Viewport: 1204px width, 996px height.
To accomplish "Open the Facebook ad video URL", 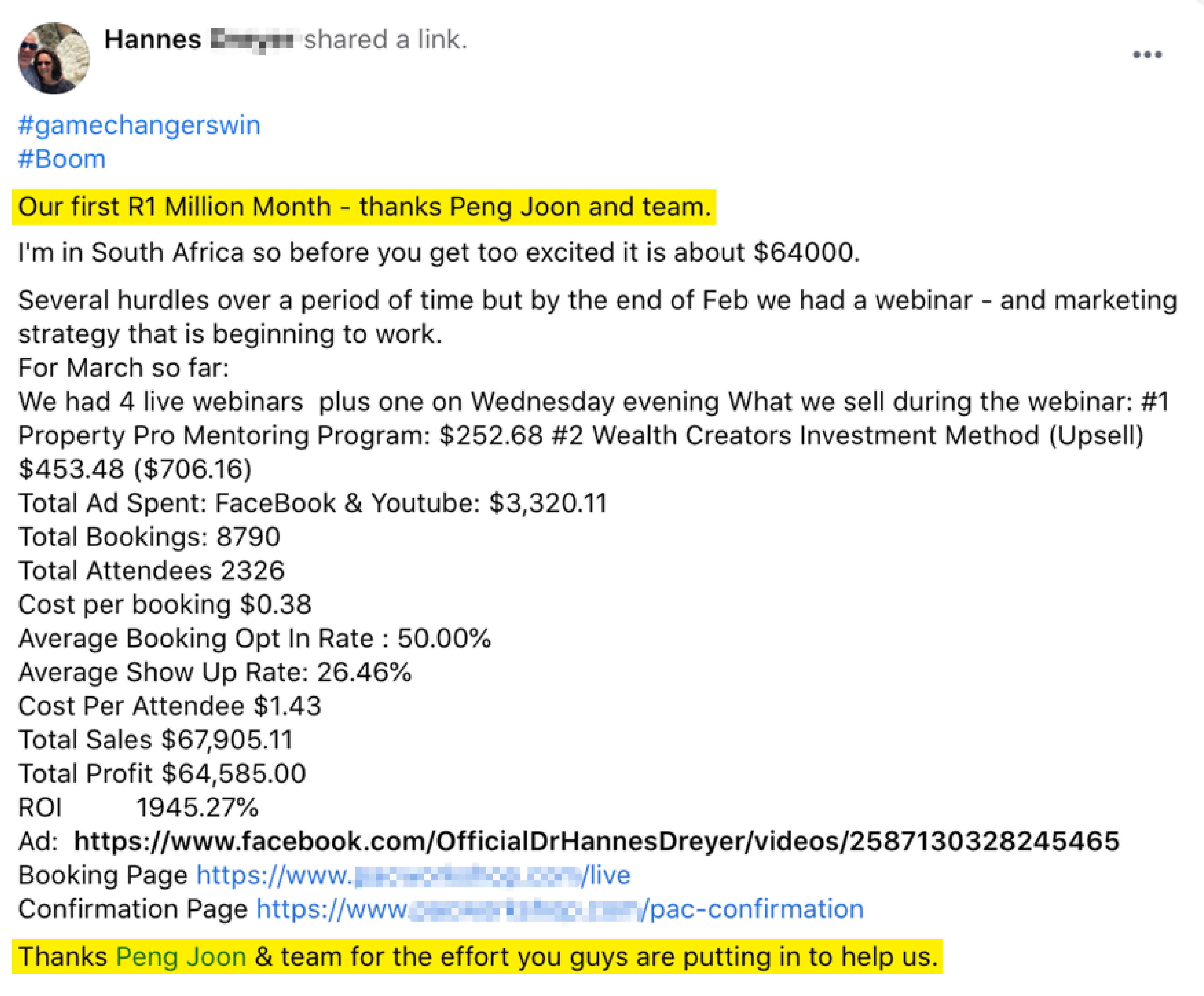I will 597,841.
